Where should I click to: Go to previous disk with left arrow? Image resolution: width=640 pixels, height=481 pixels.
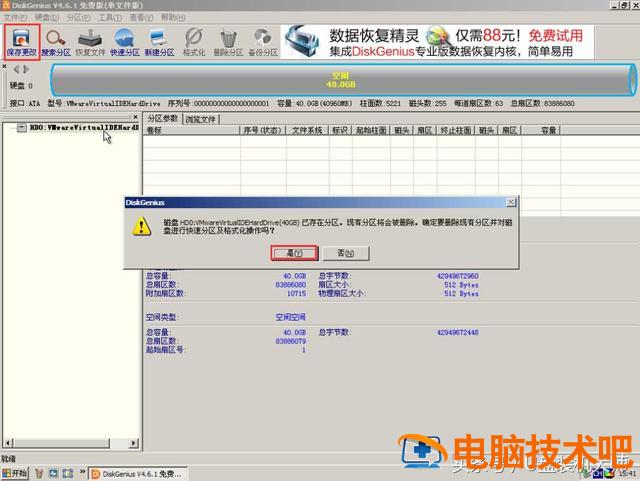pos(17,69)
